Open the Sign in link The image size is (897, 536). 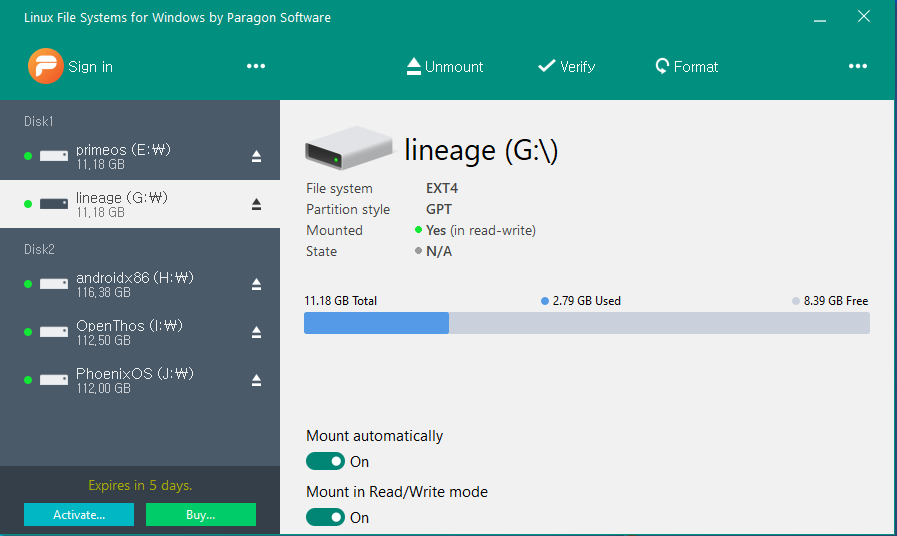(90, 67)
